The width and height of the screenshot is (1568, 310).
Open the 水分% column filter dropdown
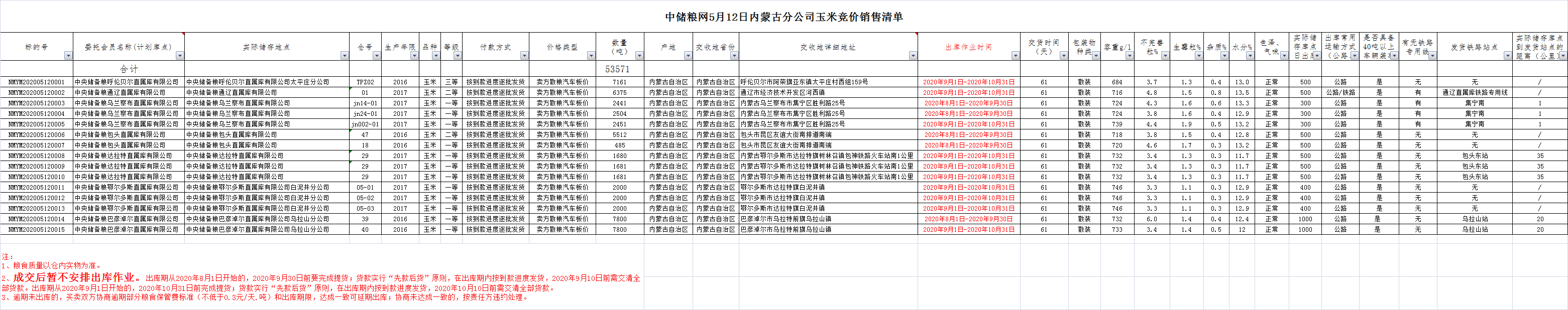[1249, 56]
